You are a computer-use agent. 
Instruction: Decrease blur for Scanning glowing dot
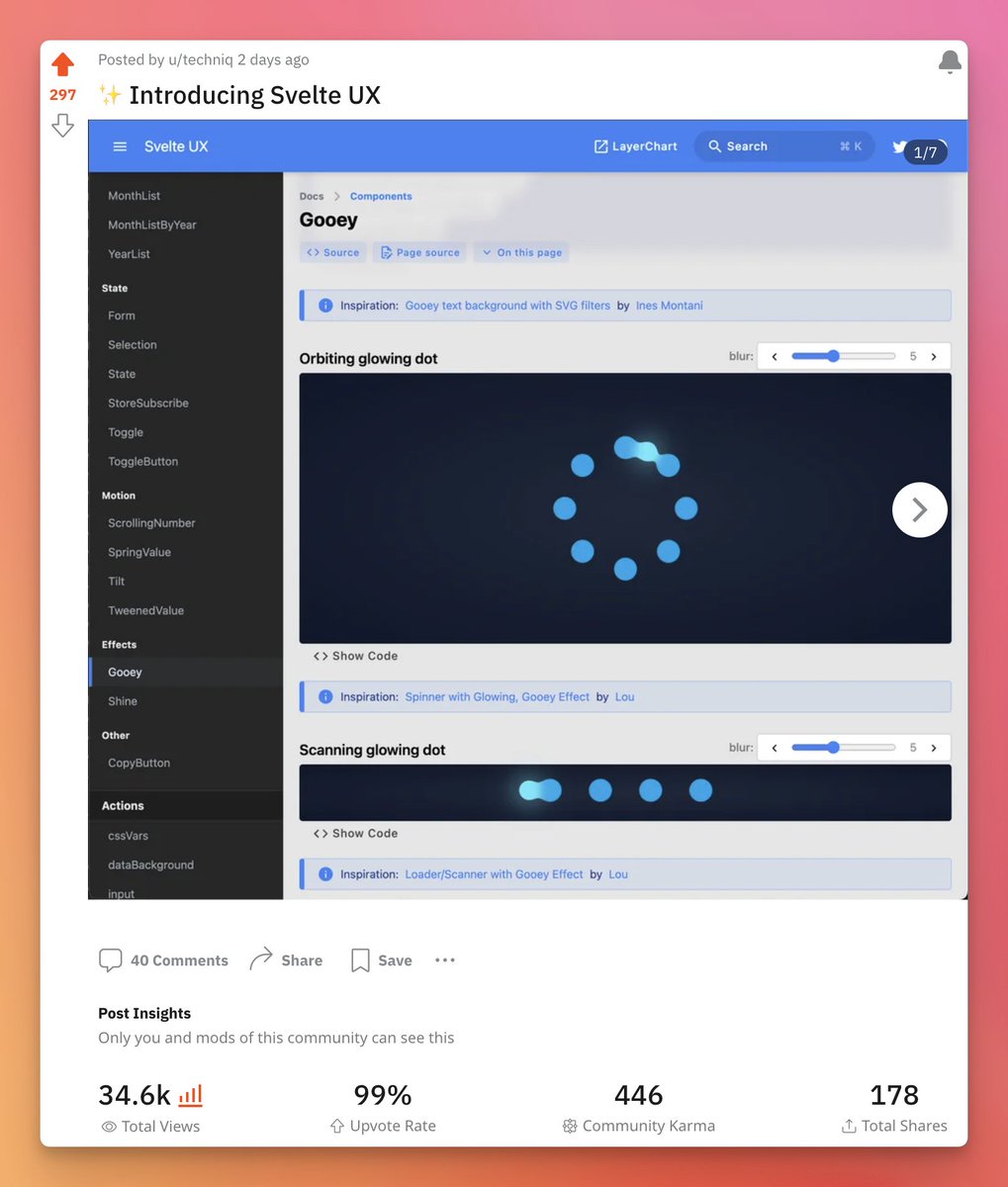[775, 748]
